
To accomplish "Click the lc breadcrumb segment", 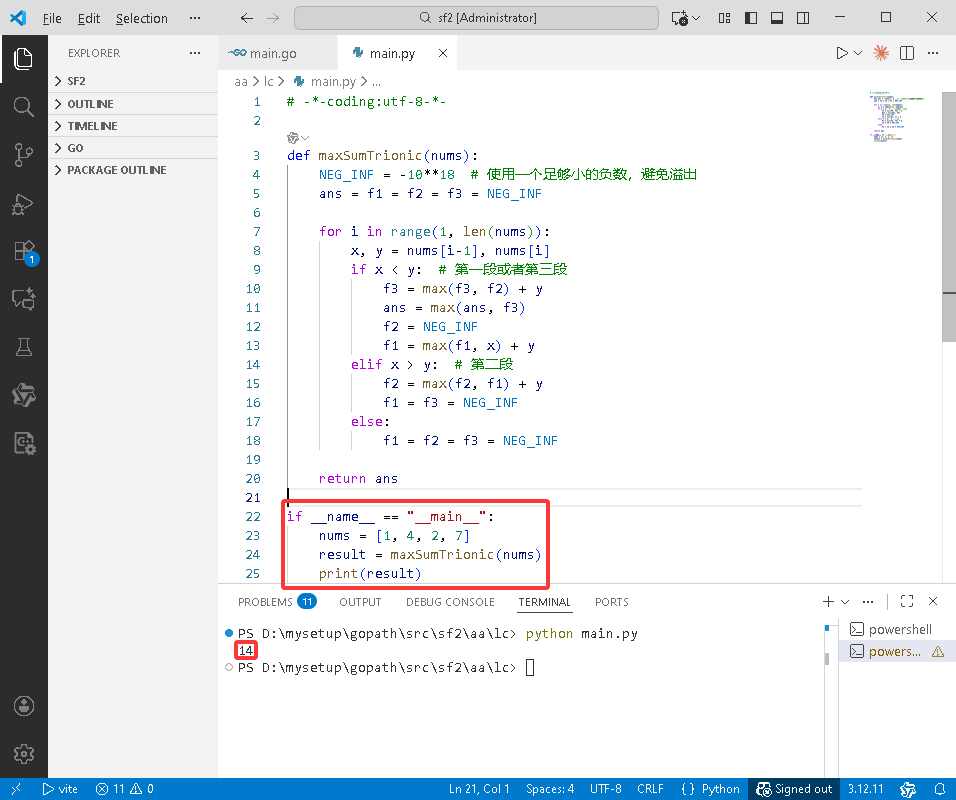I will 268,81.
